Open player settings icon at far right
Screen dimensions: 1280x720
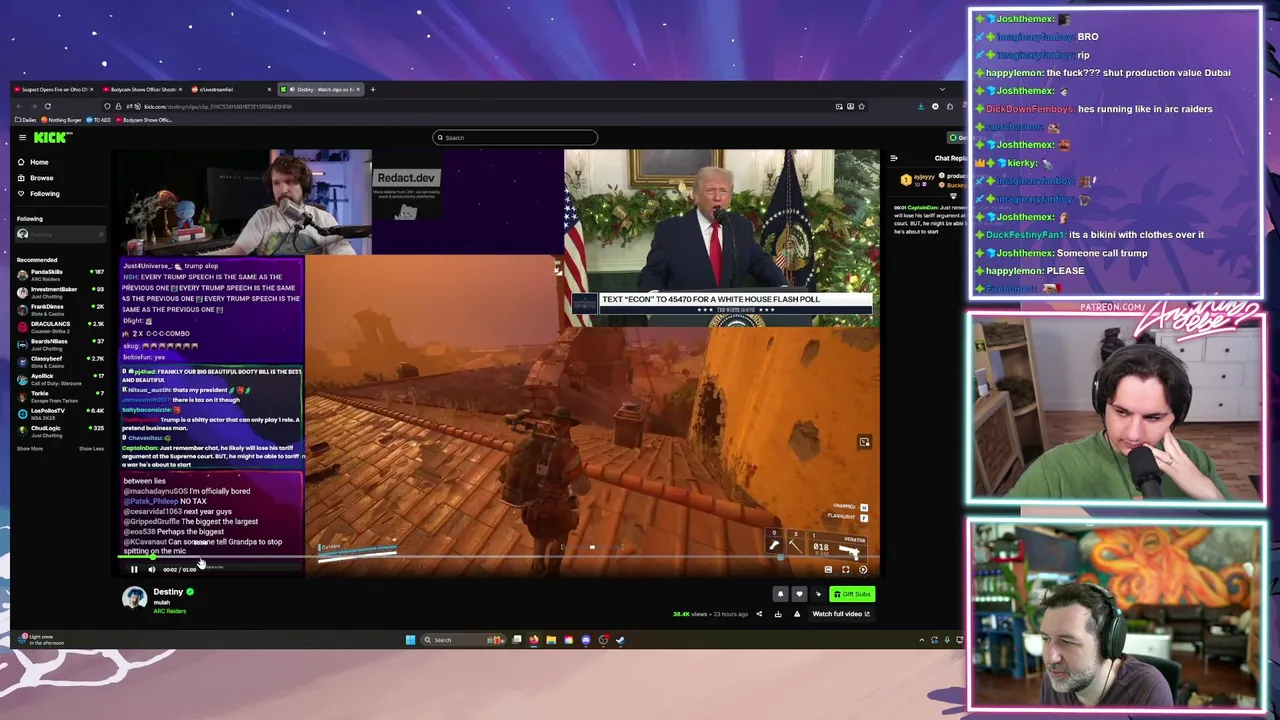[863, 569]
